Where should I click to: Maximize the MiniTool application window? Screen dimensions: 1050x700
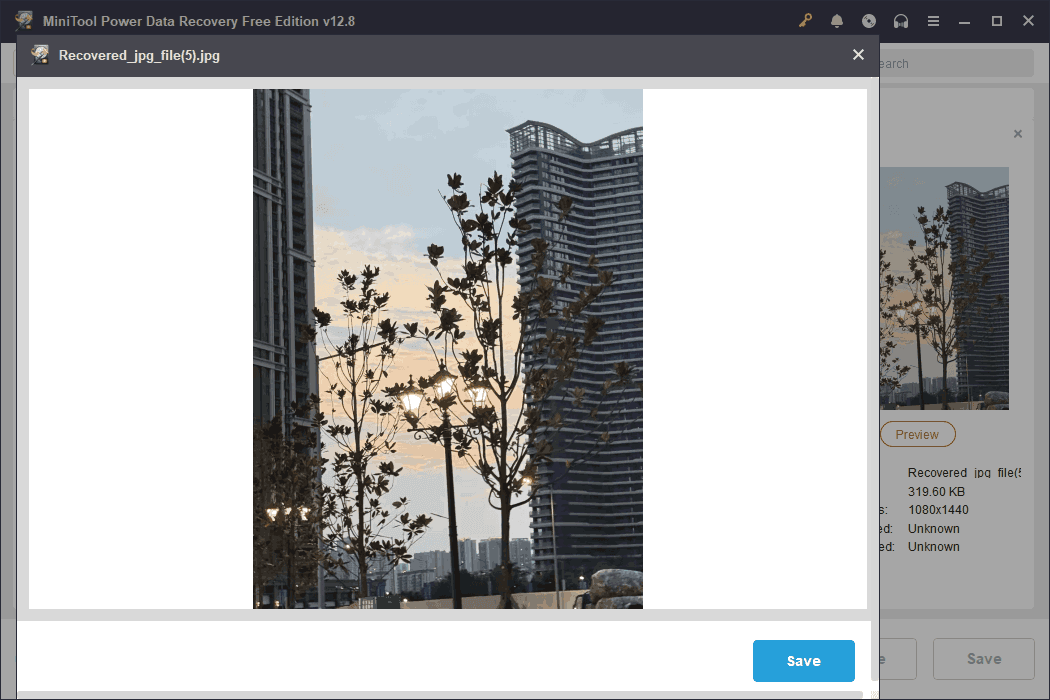[x=996, y=20]
